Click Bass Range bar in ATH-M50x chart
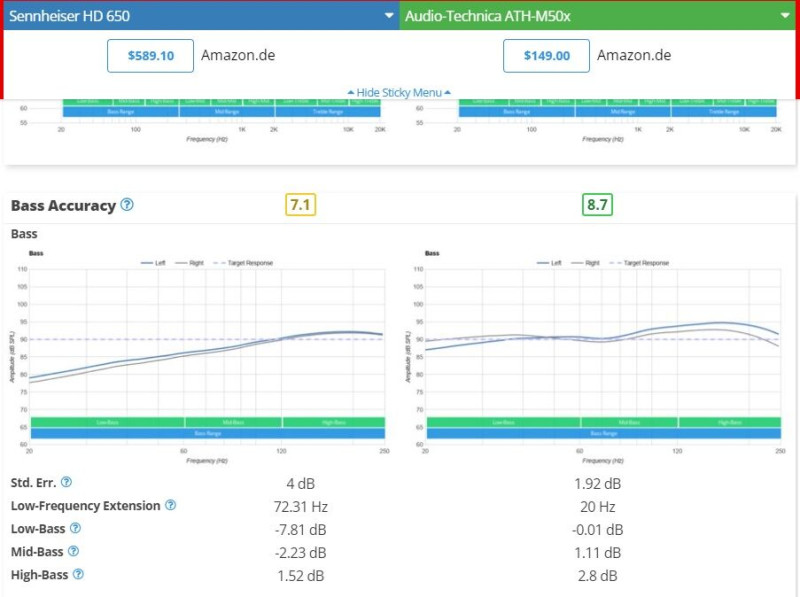The width and height of the screenshot is (800, 597). 604,433
